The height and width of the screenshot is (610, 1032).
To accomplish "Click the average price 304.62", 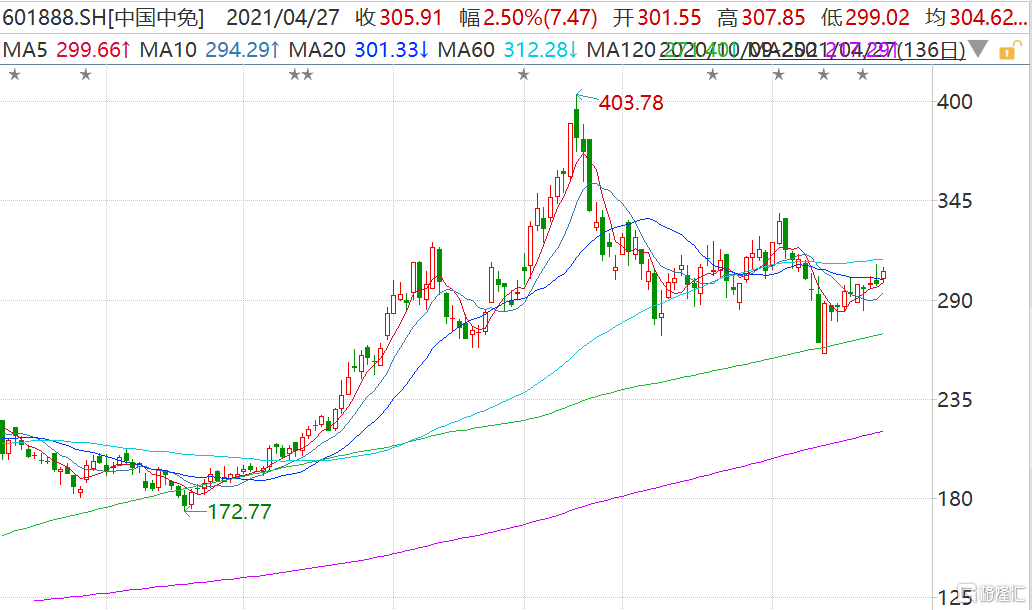I will click(x=990, y=18).
